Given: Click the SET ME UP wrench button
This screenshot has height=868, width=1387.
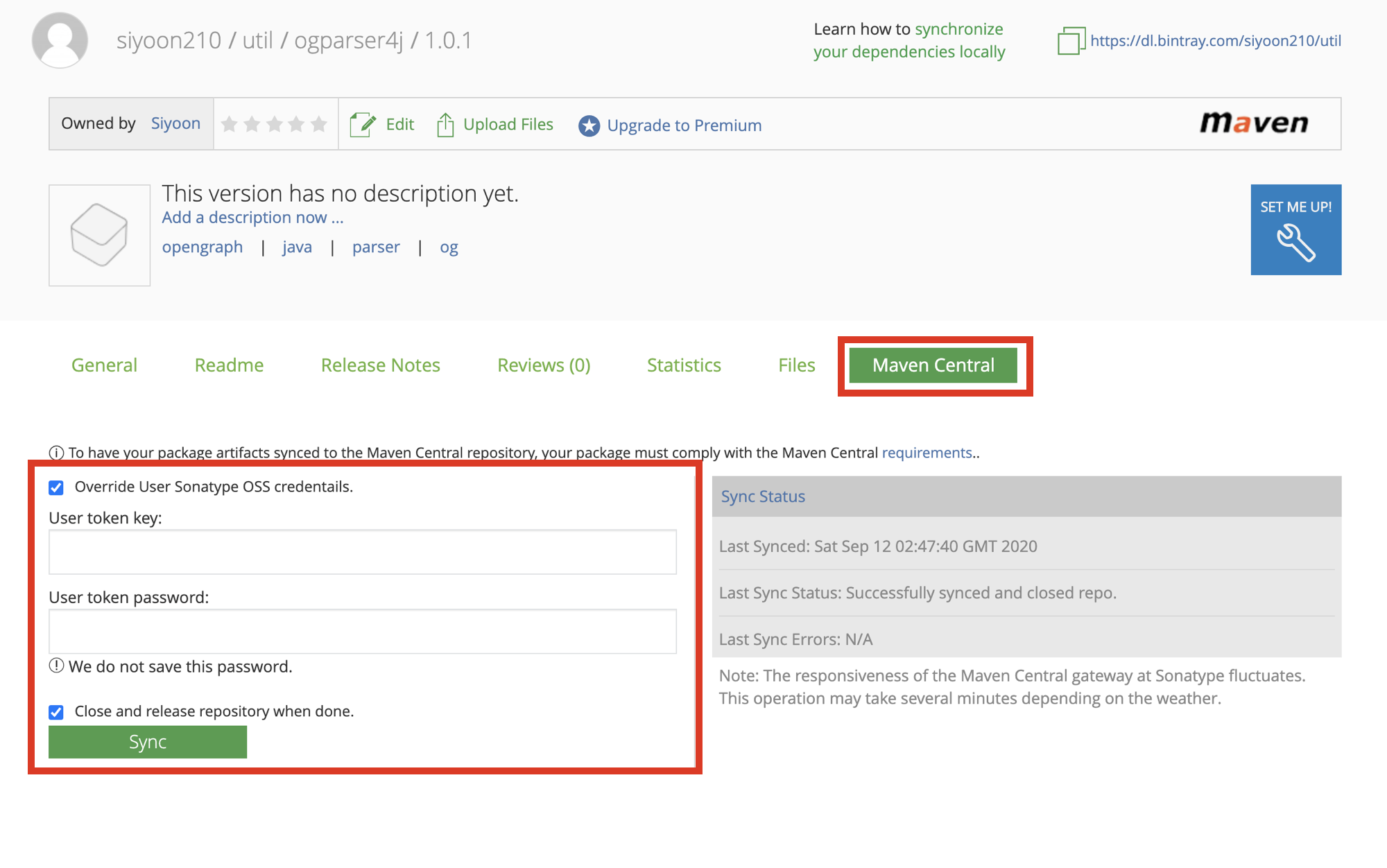Looking at the screenshot, I should 1295,229.
